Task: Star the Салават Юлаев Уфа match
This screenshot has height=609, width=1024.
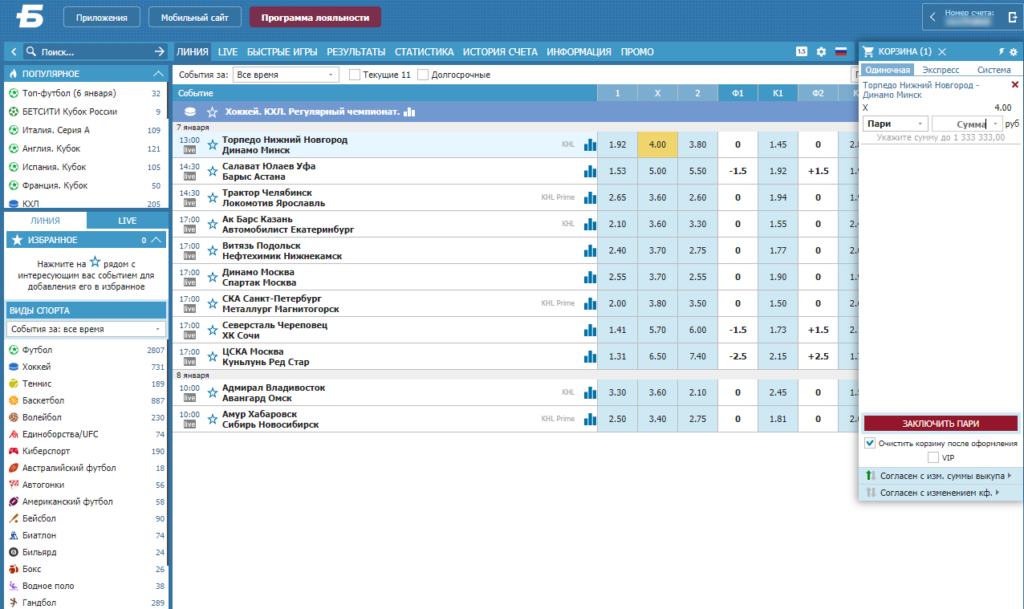Action: pos(212,171)
